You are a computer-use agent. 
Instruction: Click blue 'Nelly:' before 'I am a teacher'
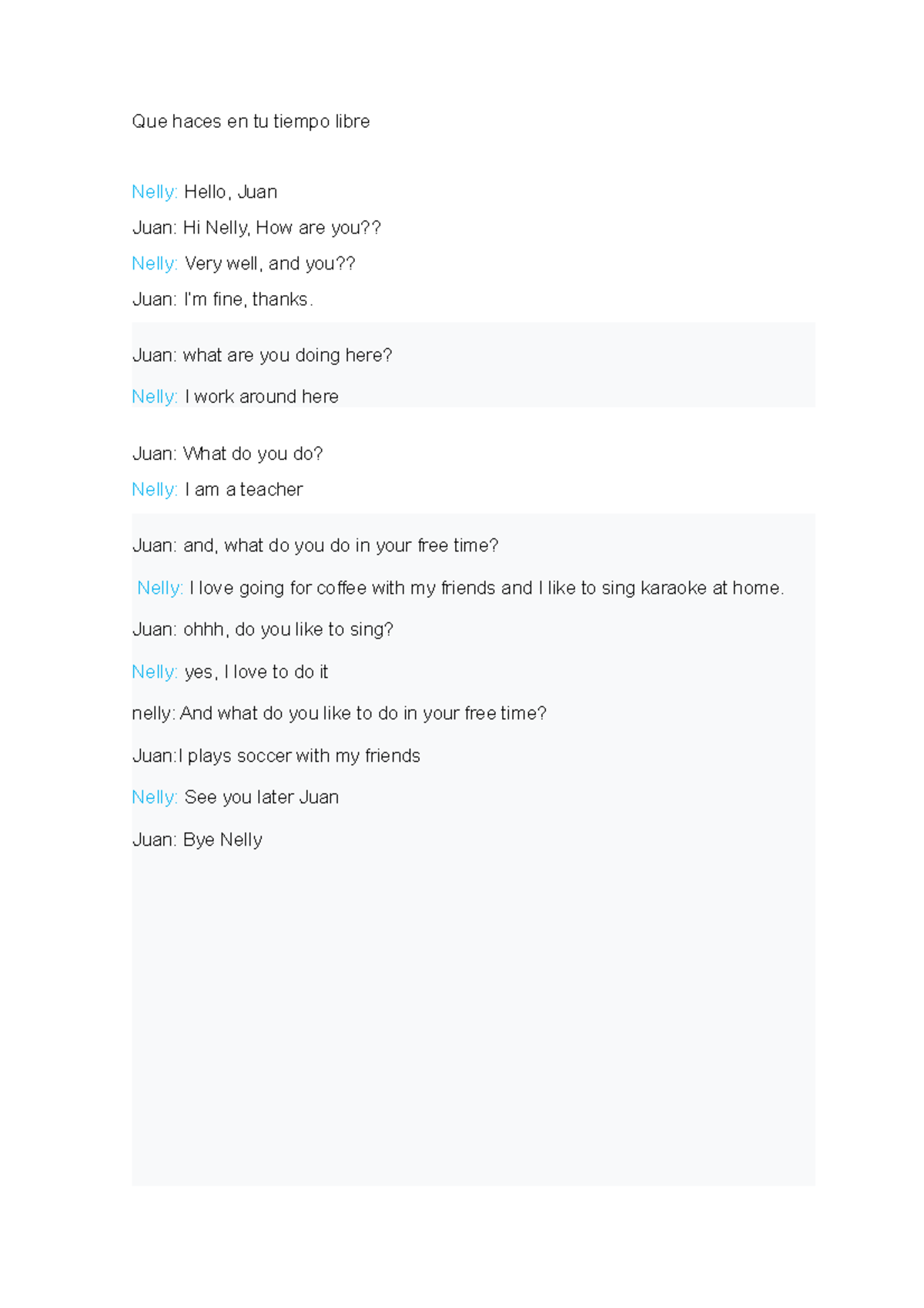154,490
